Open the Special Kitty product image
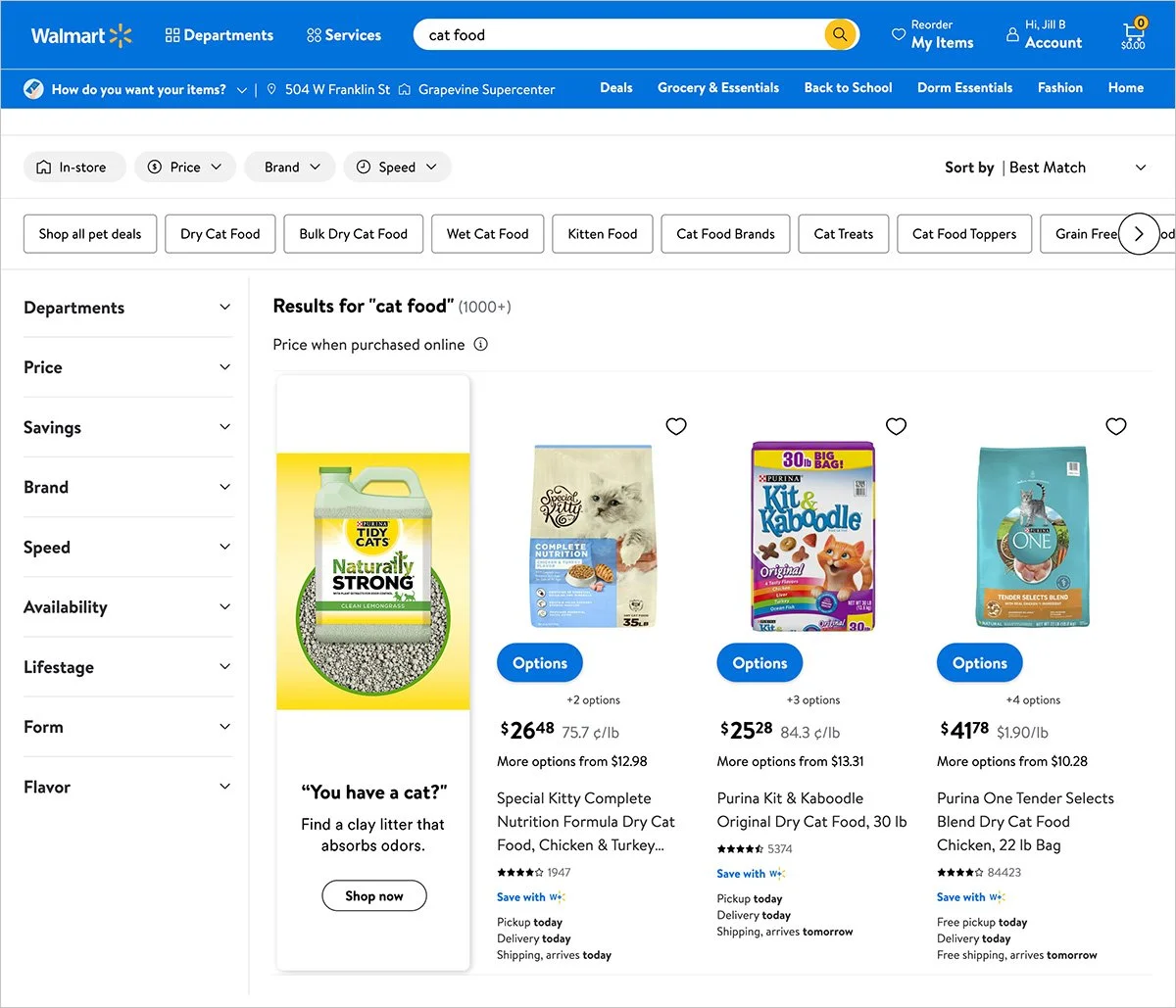This screenshot has width=1176, height=1008. click(593, 536)
